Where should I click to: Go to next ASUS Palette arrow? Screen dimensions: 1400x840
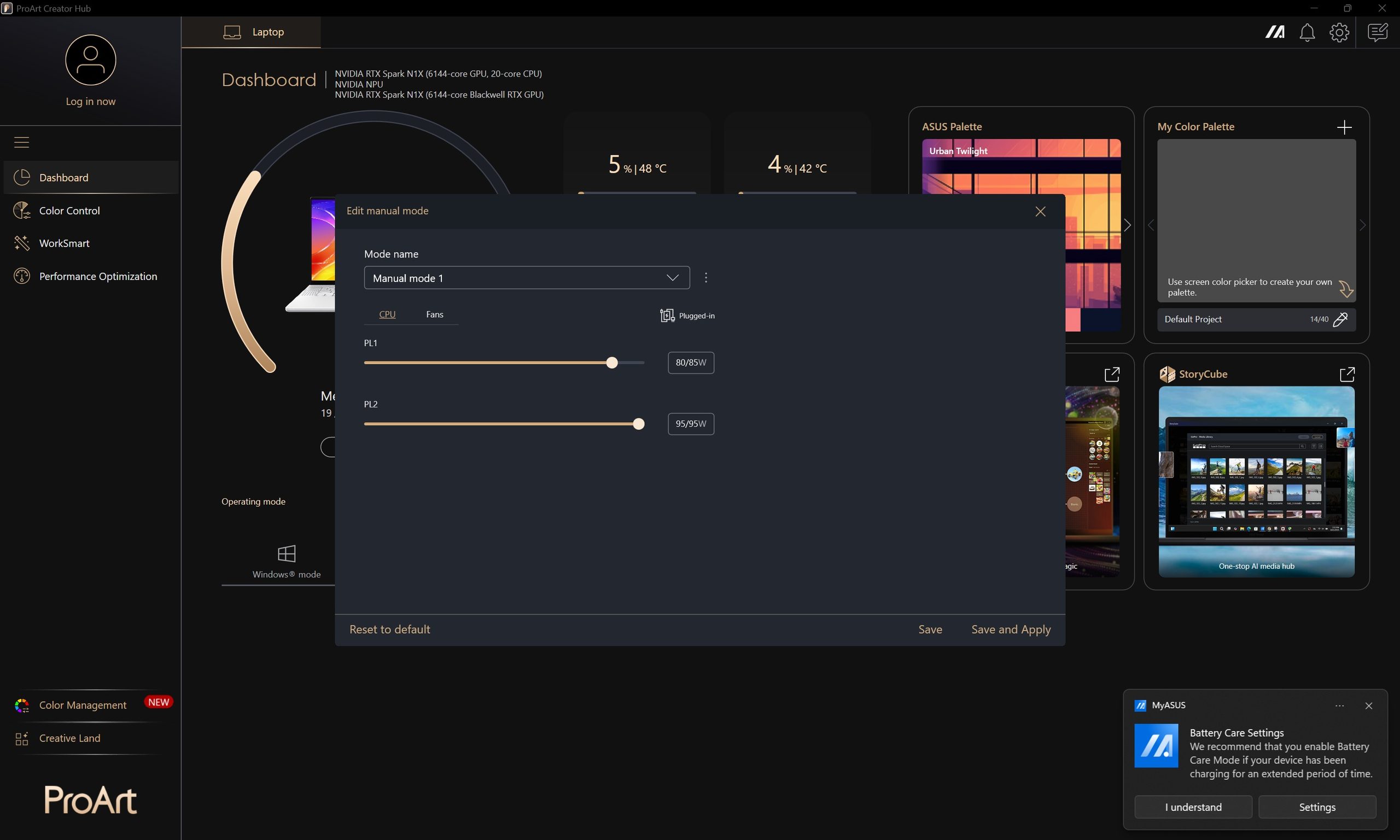point(1127,225)
